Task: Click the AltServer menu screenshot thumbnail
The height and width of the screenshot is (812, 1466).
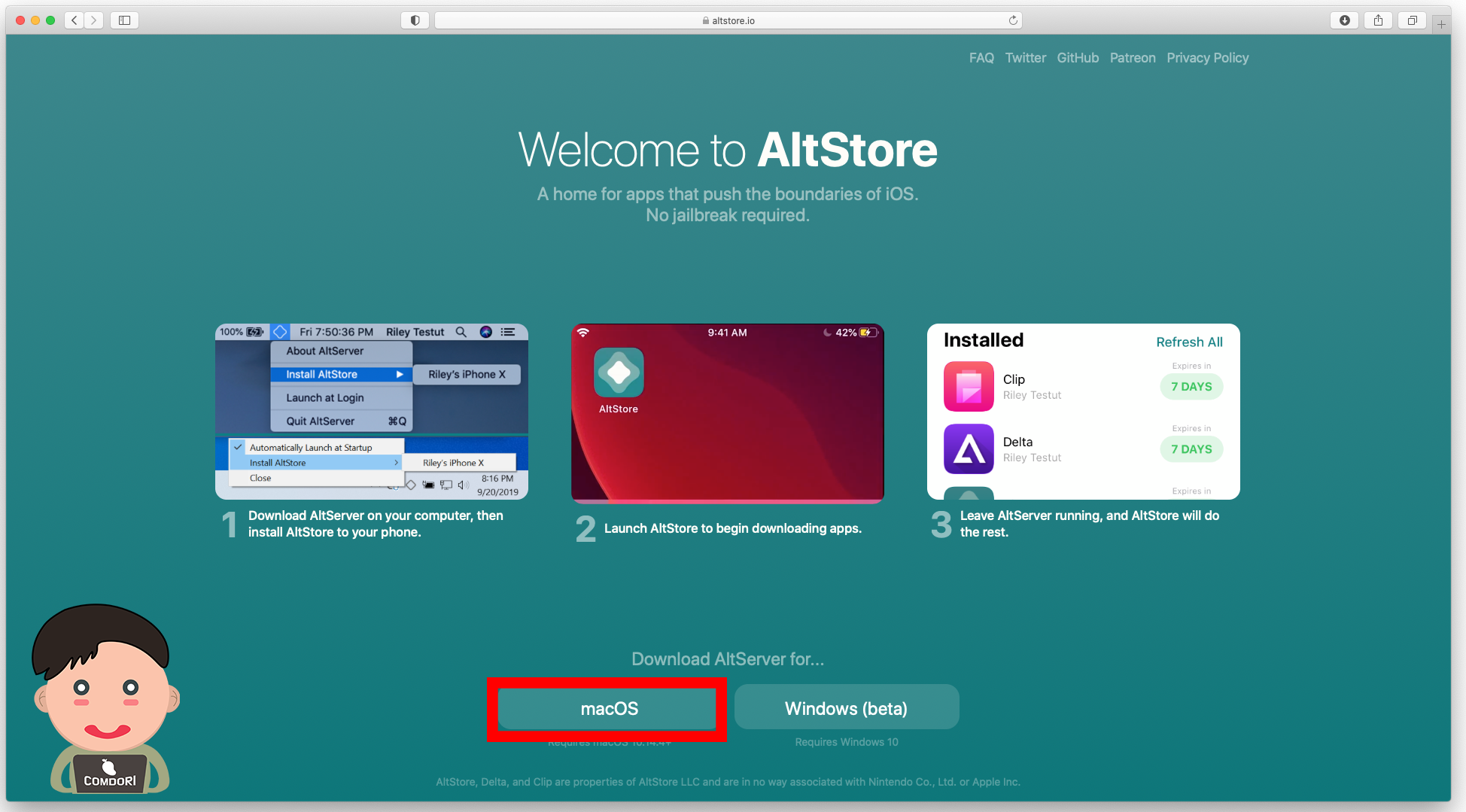Action: 372,412
